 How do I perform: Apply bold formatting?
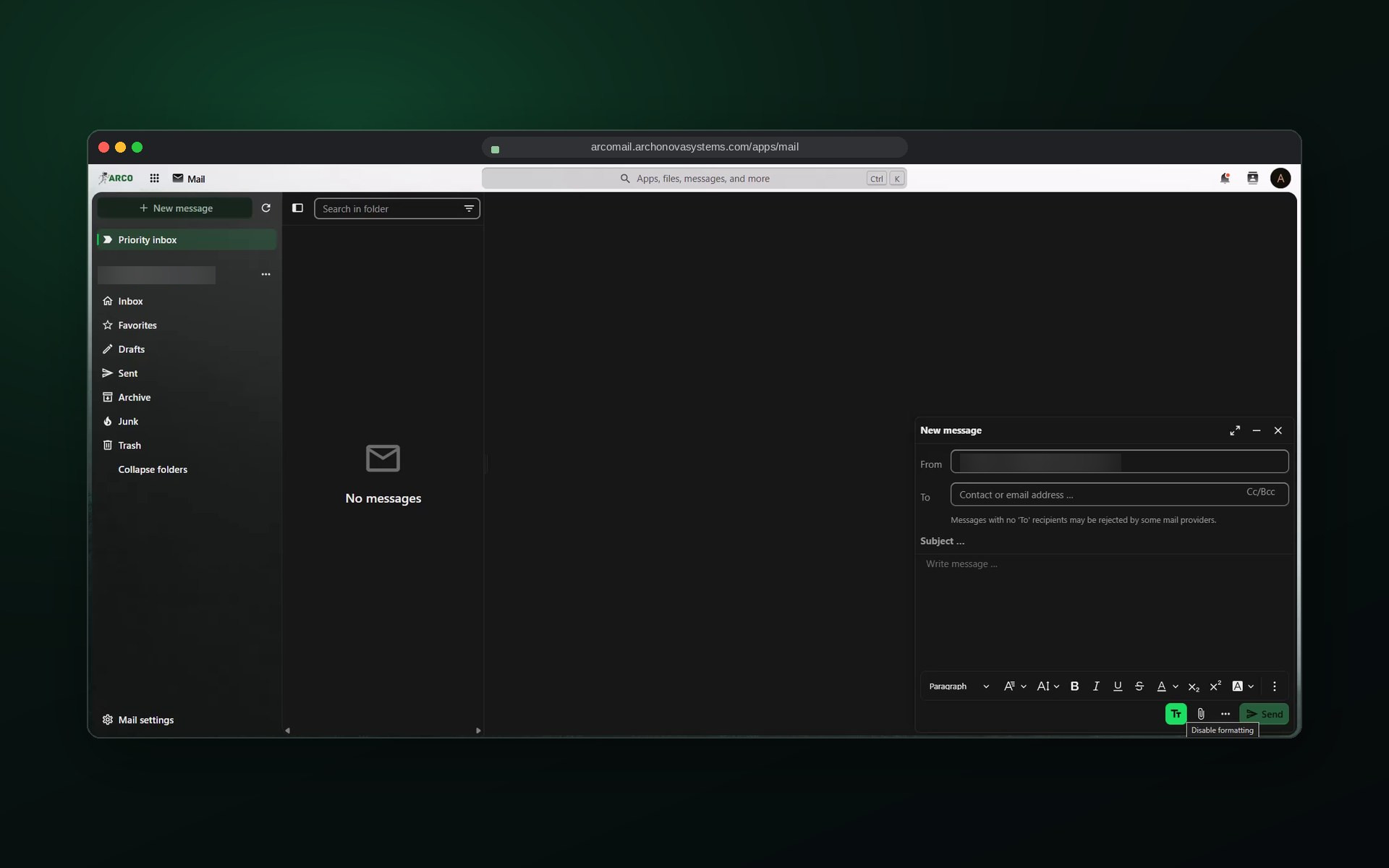(x=1074, y=686)
